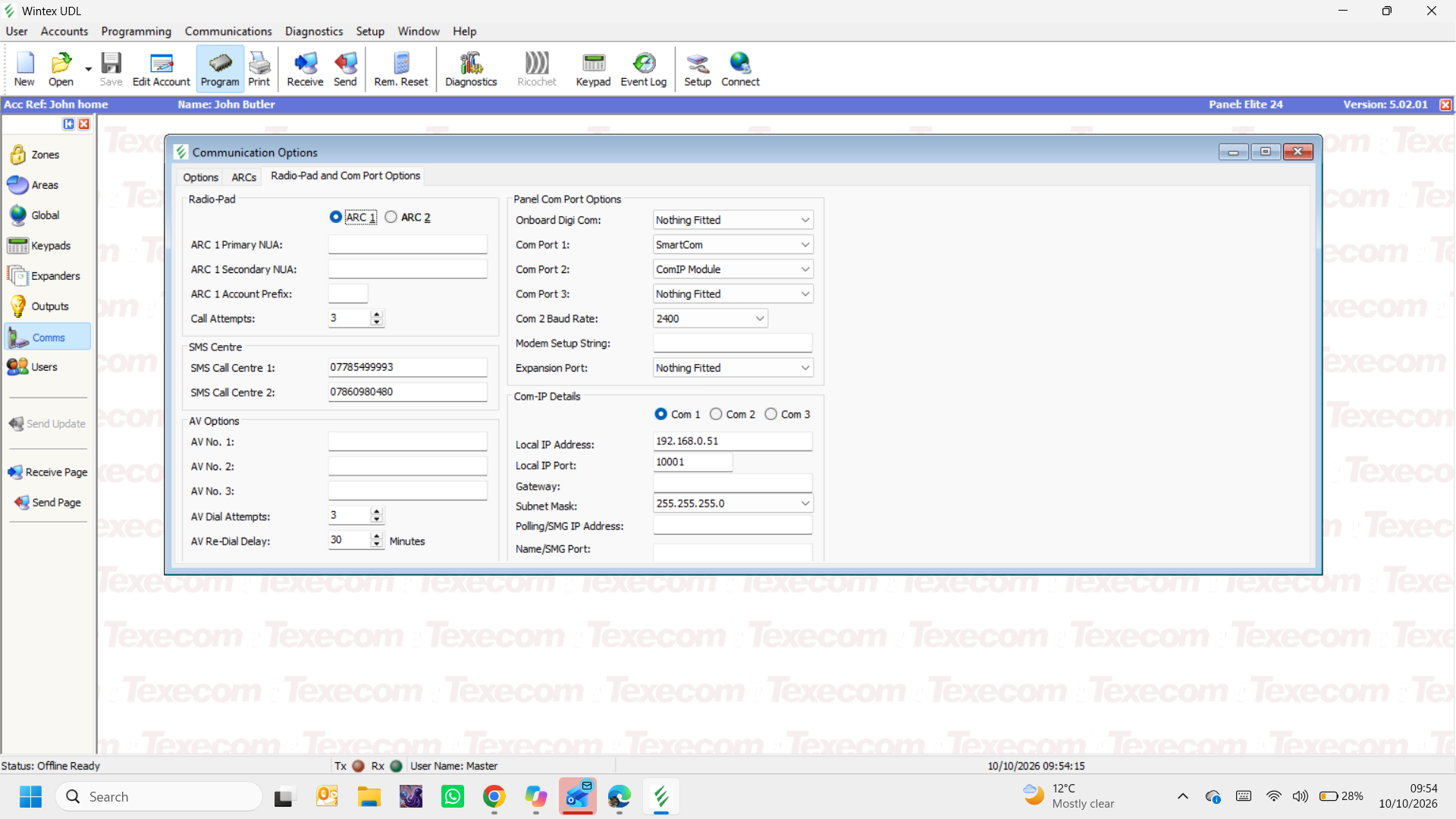Expand the Com Port 1 dropdown
The height and width of the screenshot is (819, 1456).
805,245
